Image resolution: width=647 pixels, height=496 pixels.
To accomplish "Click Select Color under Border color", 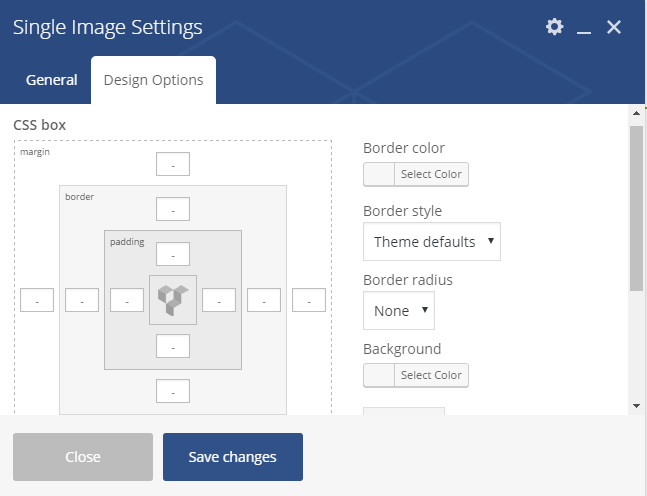I will click(431, 174).
